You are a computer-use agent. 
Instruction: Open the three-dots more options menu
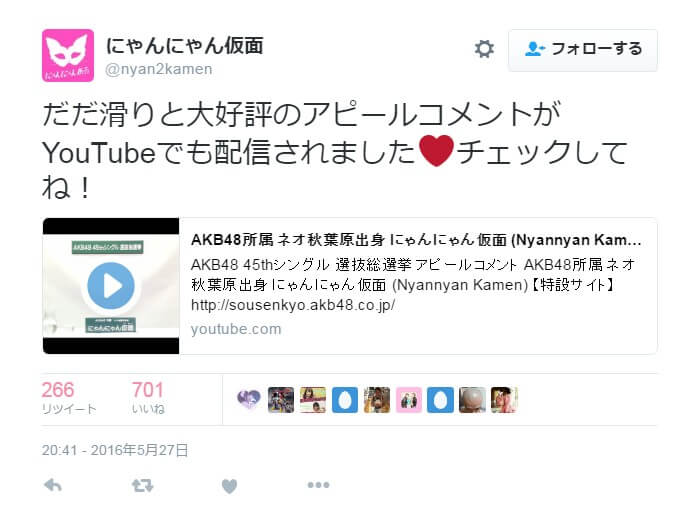point(318,485)
